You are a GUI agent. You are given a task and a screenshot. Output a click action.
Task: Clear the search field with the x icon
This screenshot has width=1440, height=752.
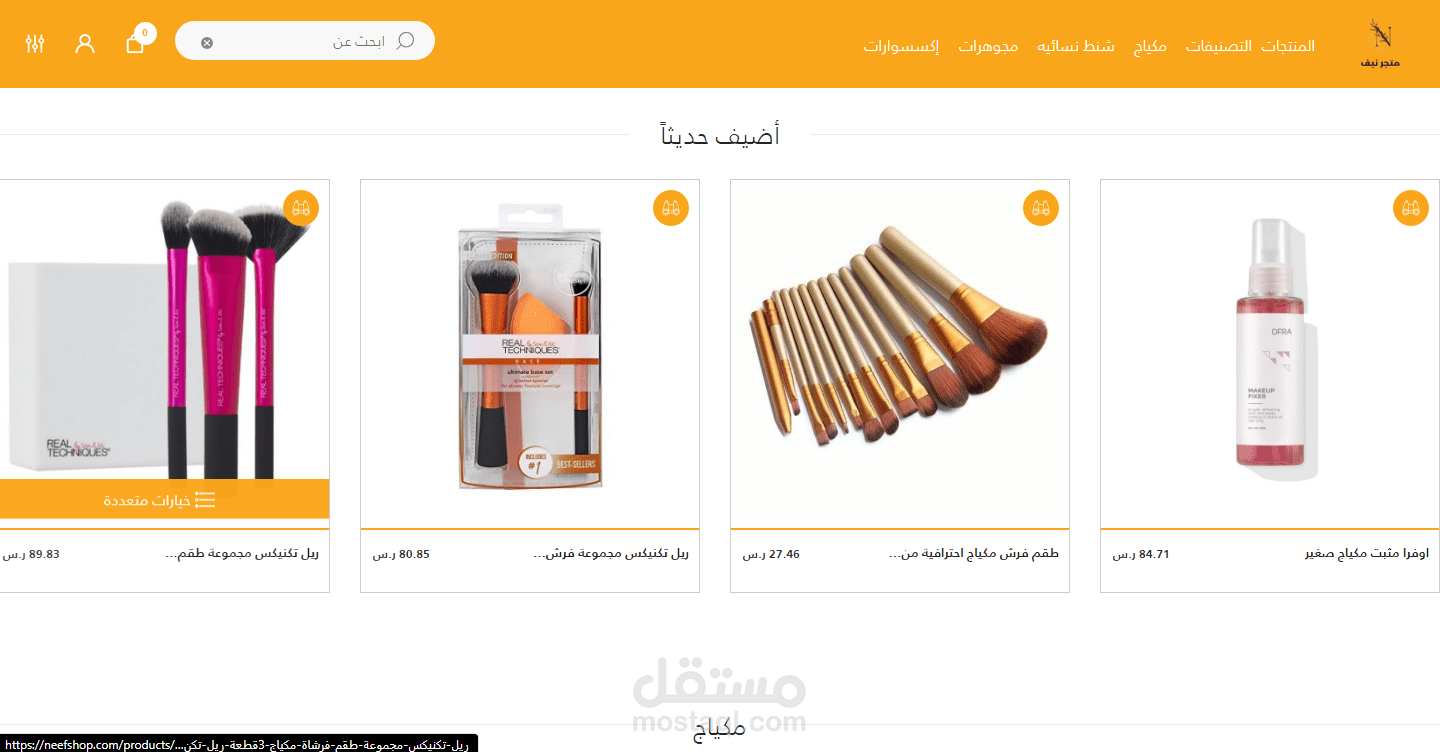point(207,43)
